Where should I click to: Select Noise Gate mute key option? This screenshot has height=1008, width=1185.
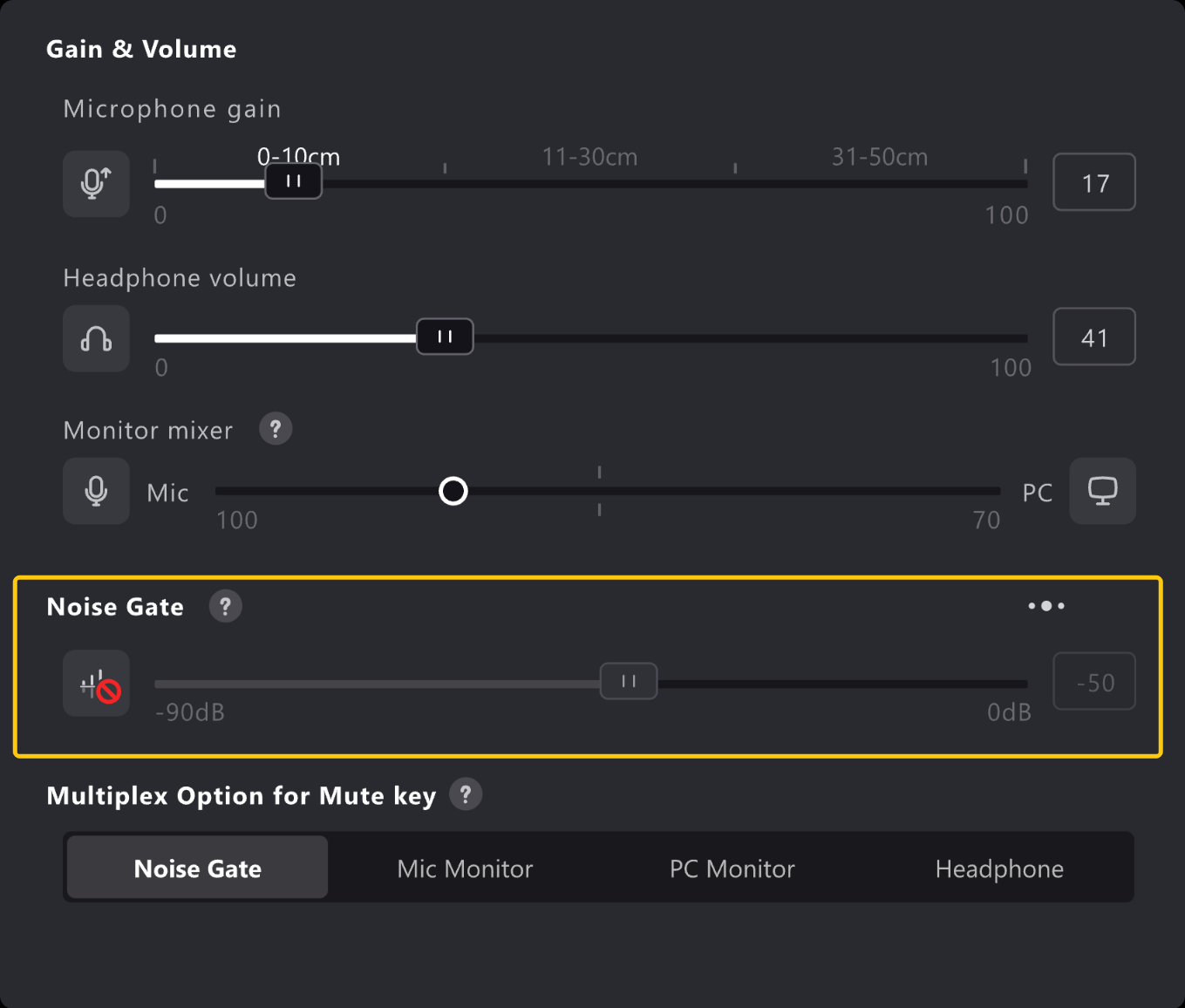click(198, 868)
